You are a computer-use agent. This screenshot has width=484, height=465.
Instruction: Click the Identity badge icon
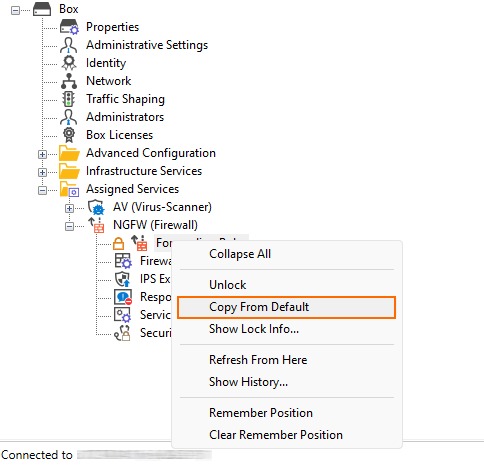pos(69,63)
